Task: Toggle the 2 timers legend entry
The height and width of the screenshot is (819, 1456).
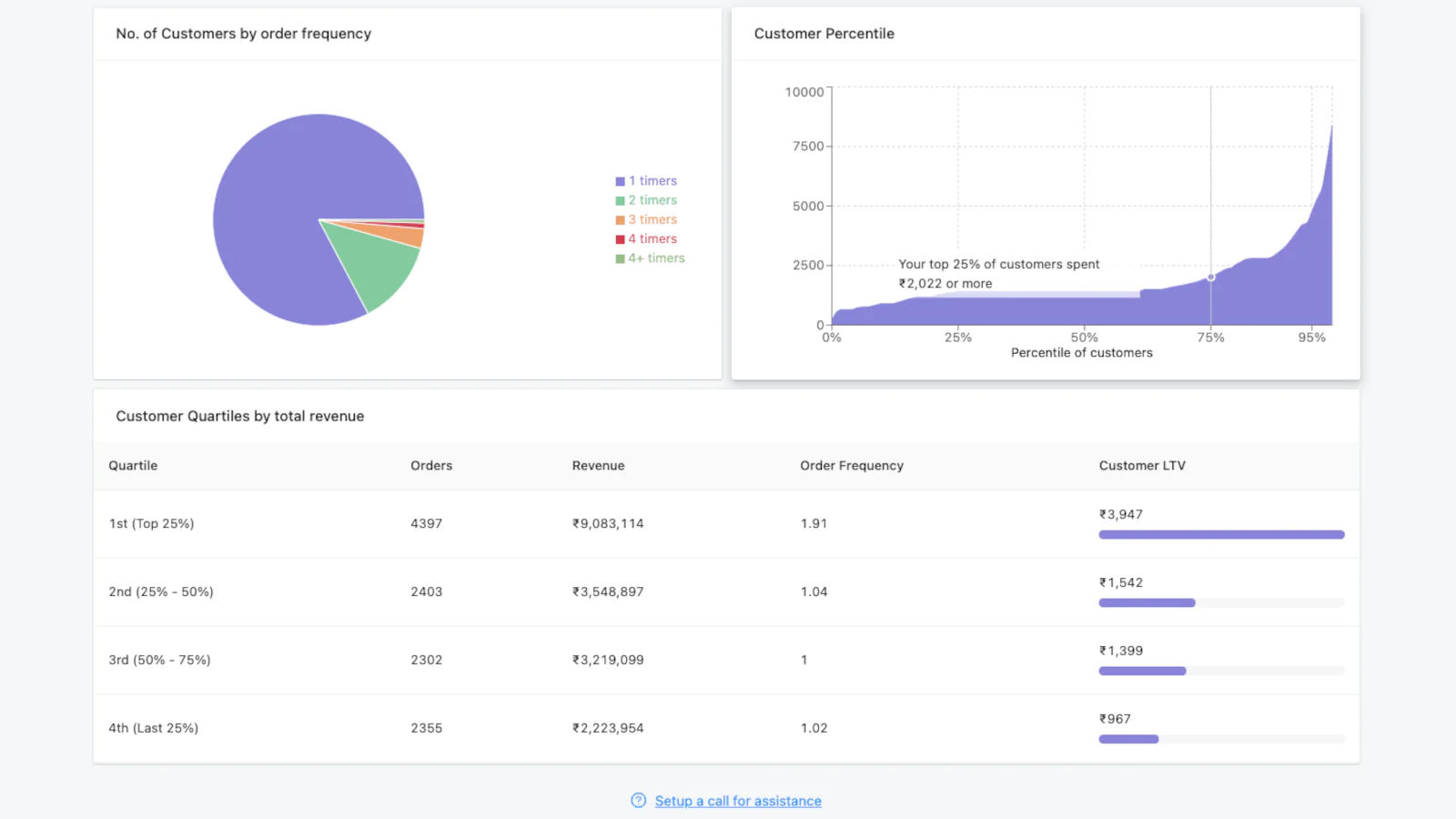Action: click(x=652, y=200)
